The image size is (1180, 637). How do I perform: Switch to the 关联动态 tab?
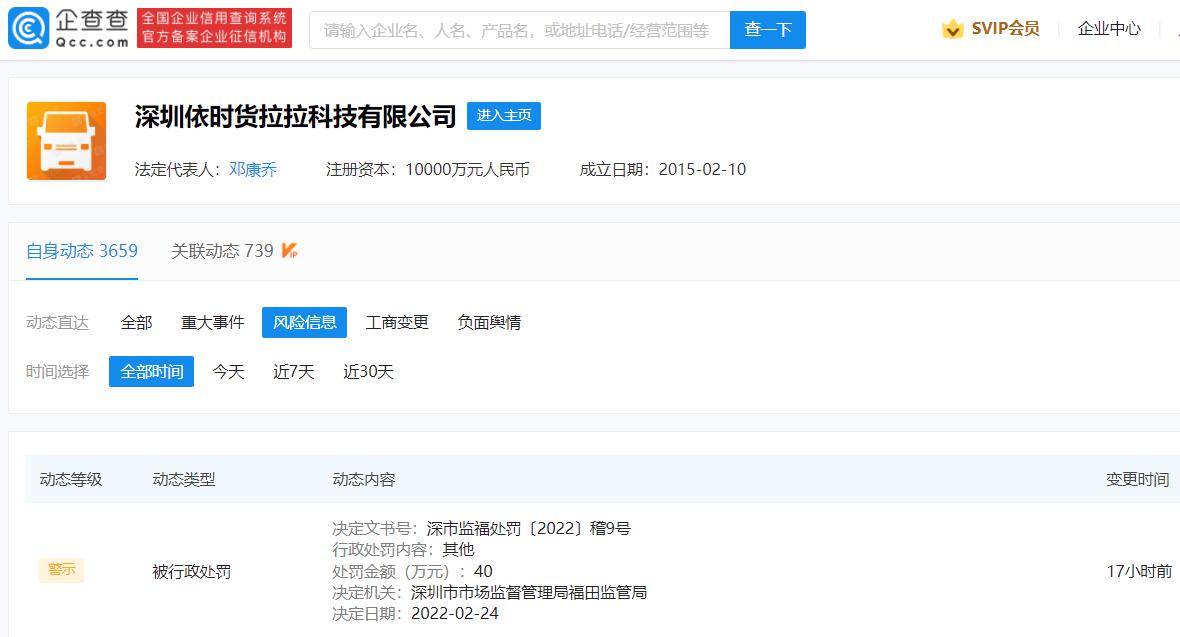pos(222,251)
